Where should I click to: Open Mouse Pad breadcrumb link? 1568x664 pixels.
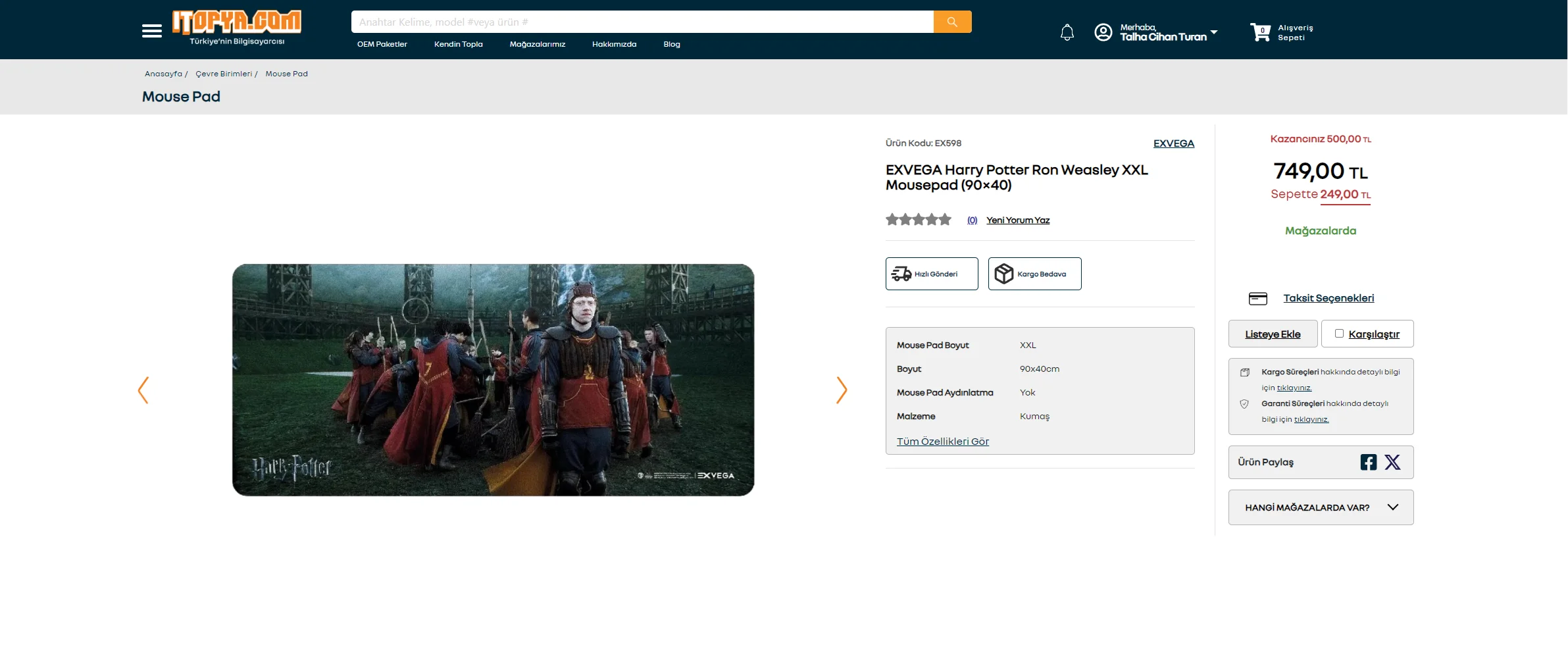coord(287,74)
